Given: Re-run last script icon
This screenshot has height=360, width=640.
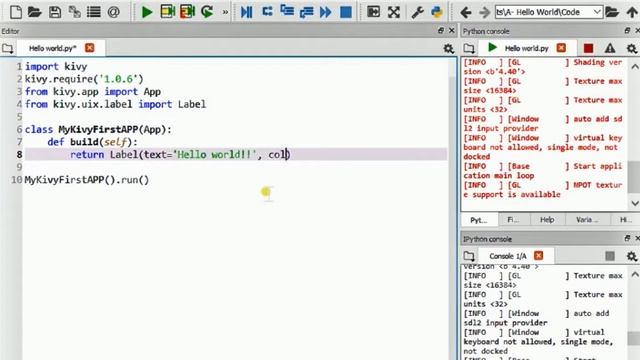Looking at the screenshot, I should pyautogui.click(x=207, y=12).
